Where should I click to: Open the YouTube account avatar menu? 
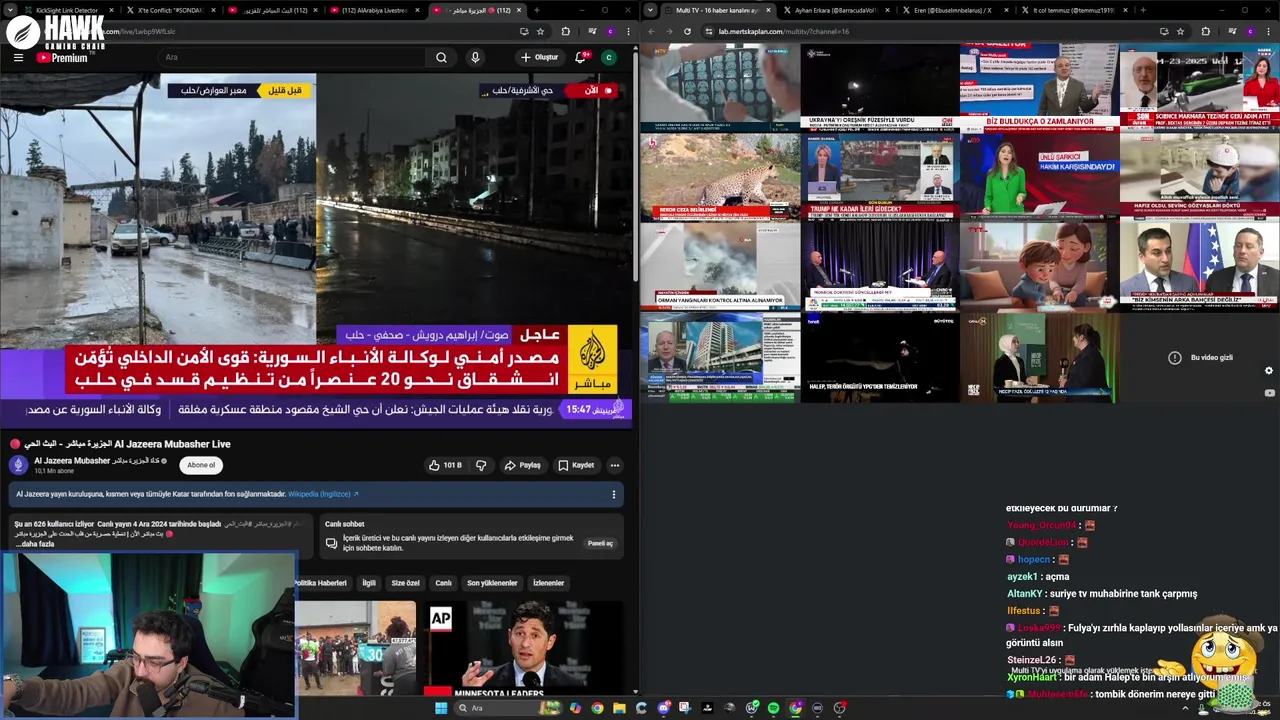608,57
